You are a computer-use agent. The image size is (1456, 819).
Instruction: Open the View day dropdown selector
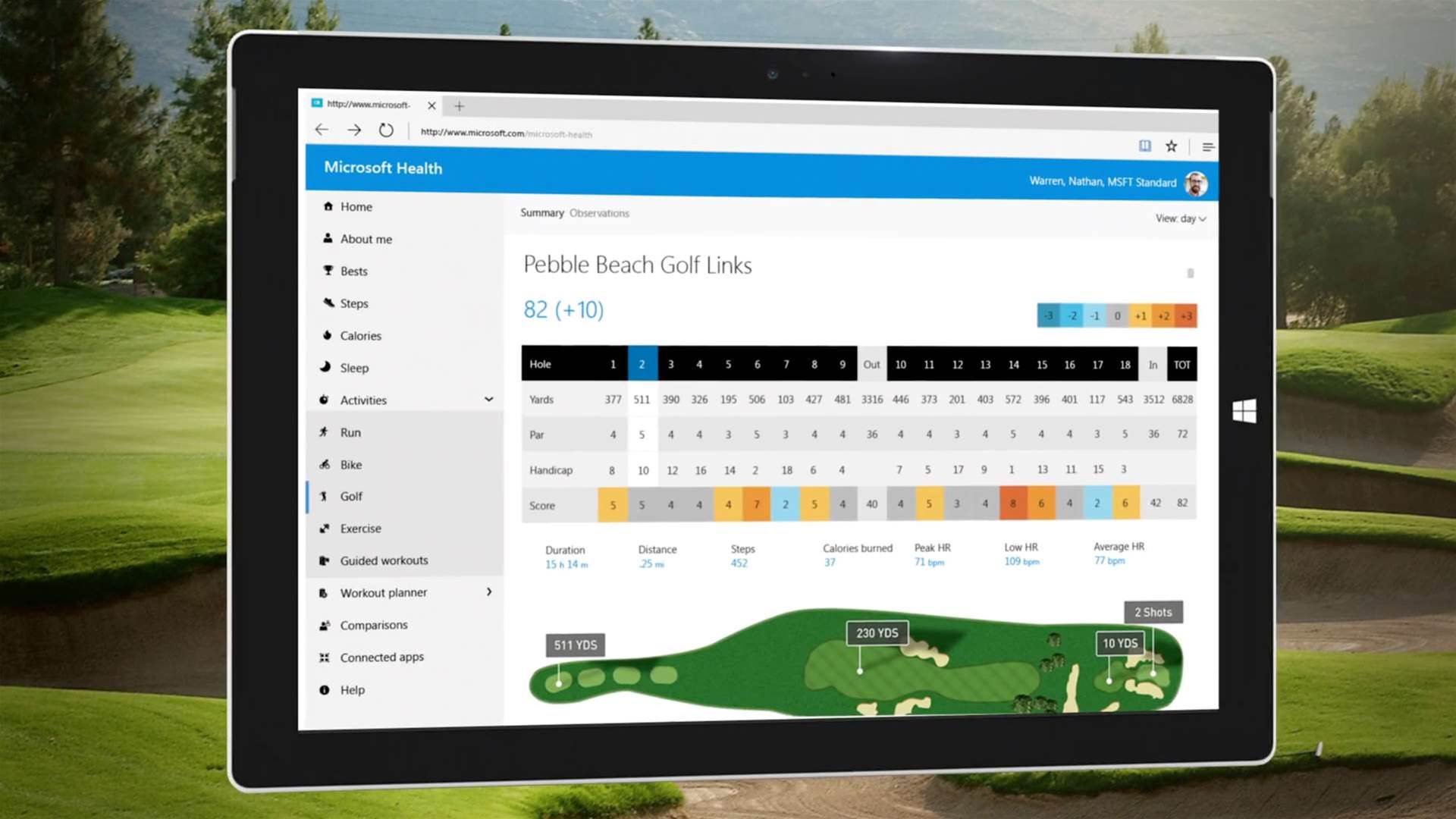(1180, 218)
